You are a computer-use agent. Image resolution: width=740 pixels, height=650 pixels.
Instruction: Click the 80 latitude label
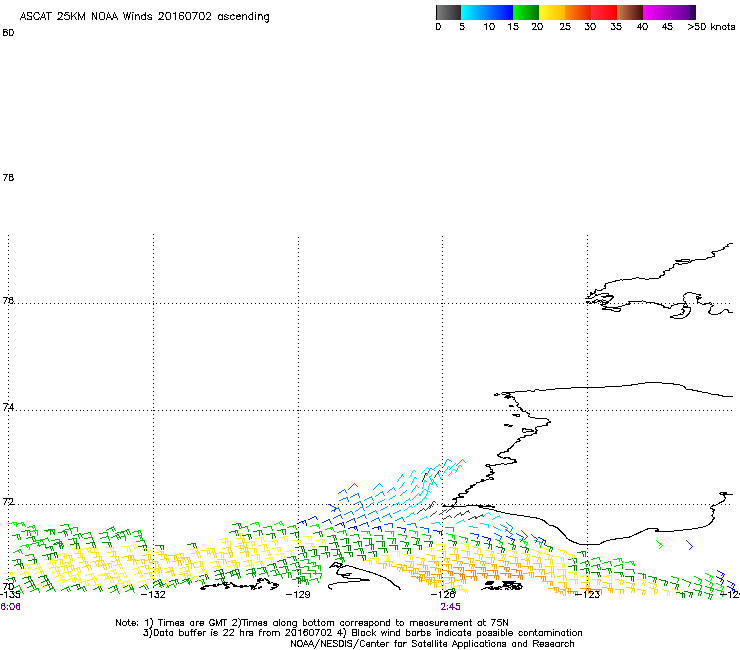tap(8, 33)
